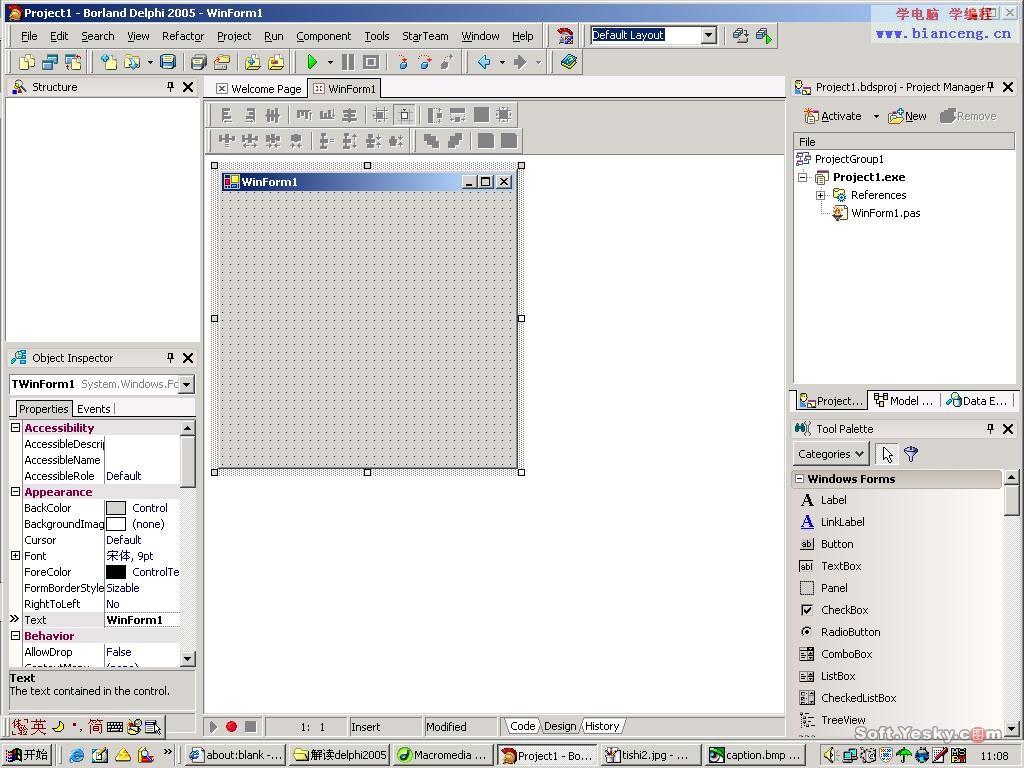Screen dimensions: 1024x768
Task: Click the BackColor color swatch
Action: (116, 508)
